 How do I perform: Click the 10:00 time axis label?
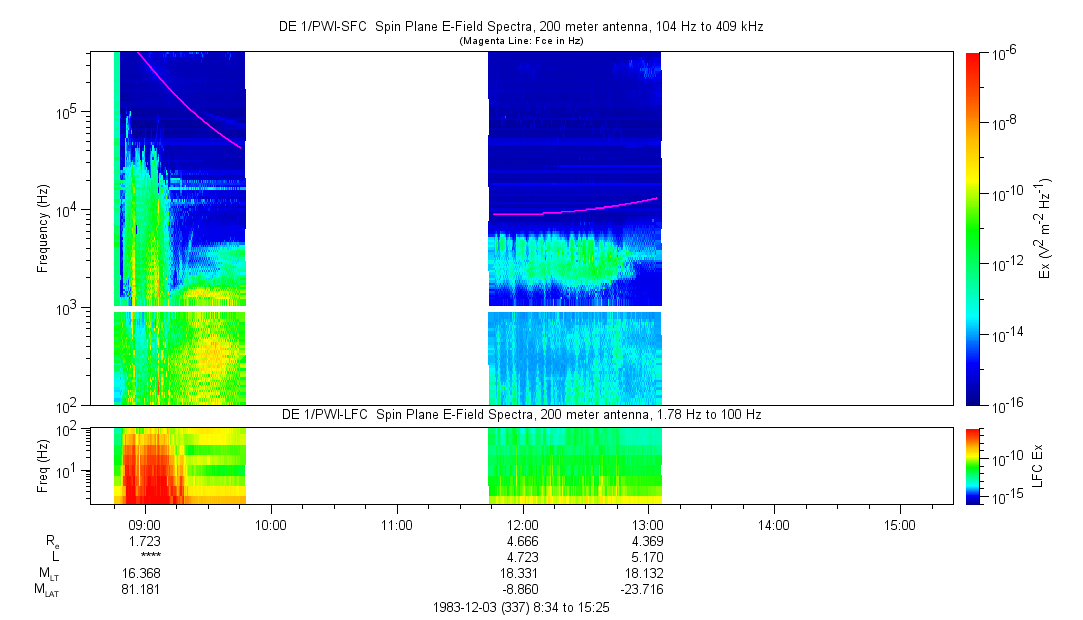(271, 525)
